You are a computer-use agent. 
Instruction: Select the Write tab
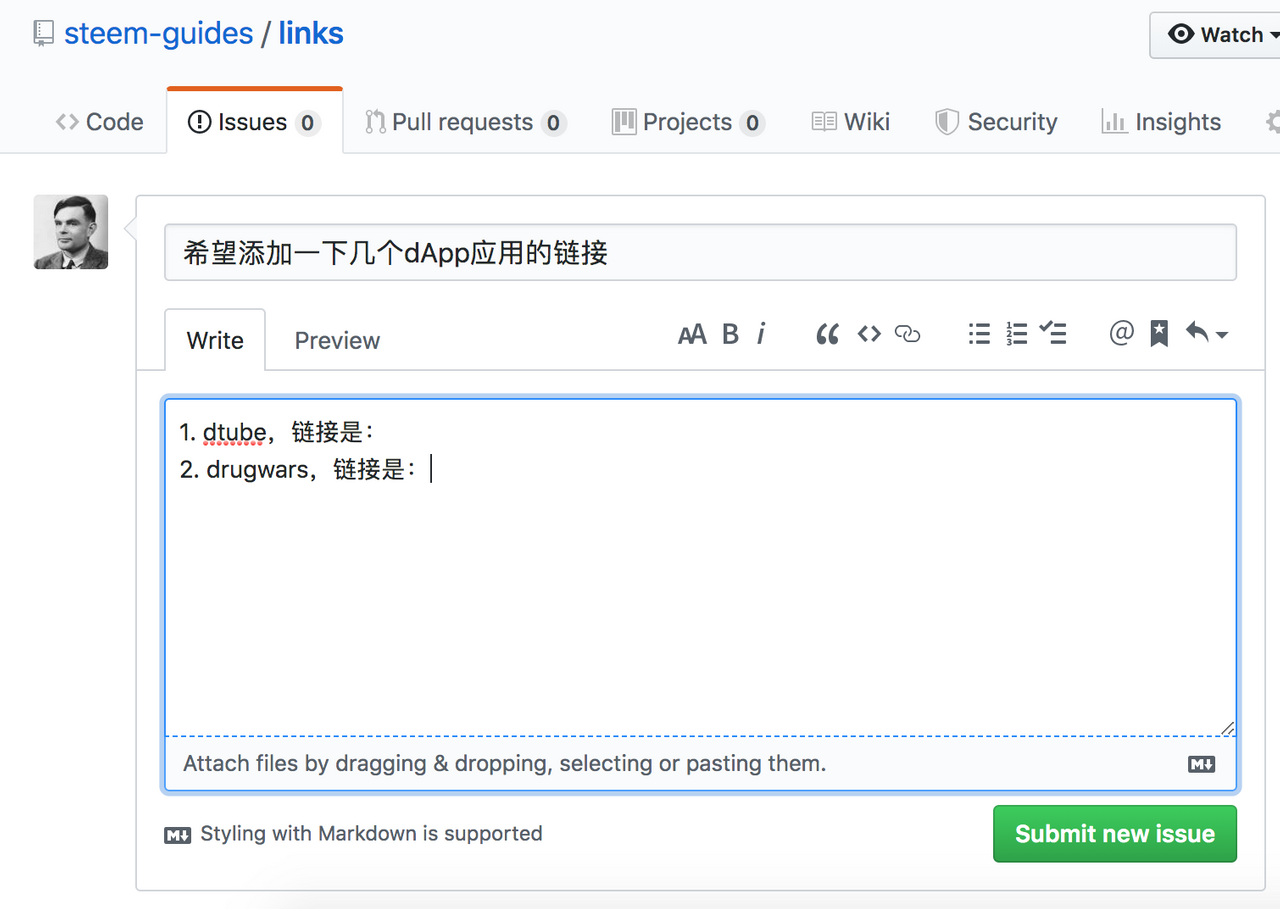(215, 340)
